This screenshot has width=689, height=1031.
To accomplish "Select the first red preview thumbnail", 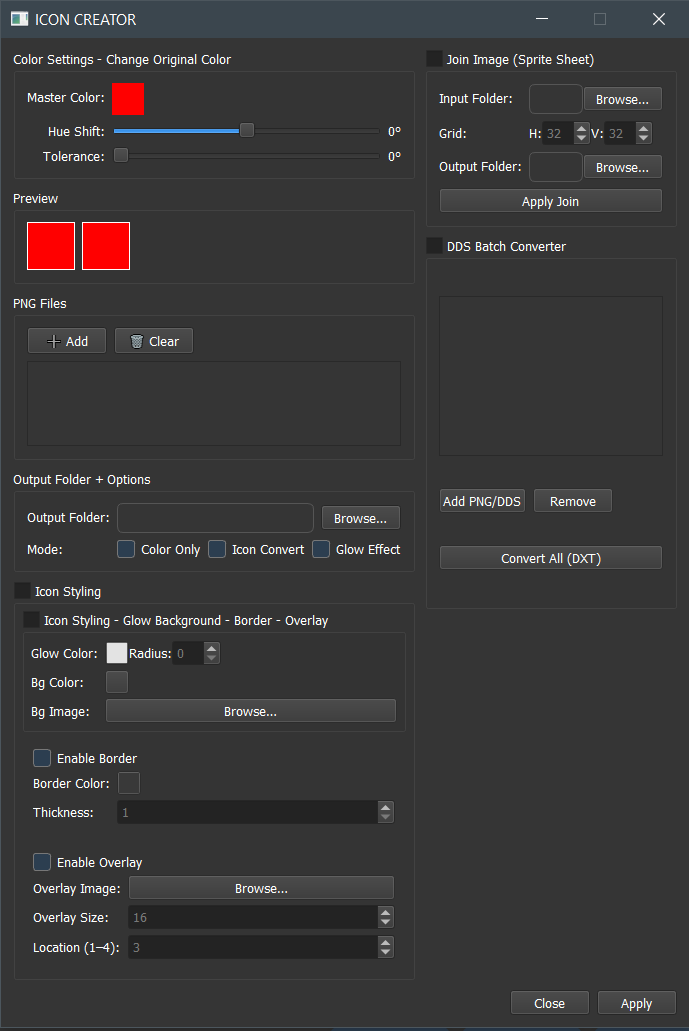I will click(51, 246).
